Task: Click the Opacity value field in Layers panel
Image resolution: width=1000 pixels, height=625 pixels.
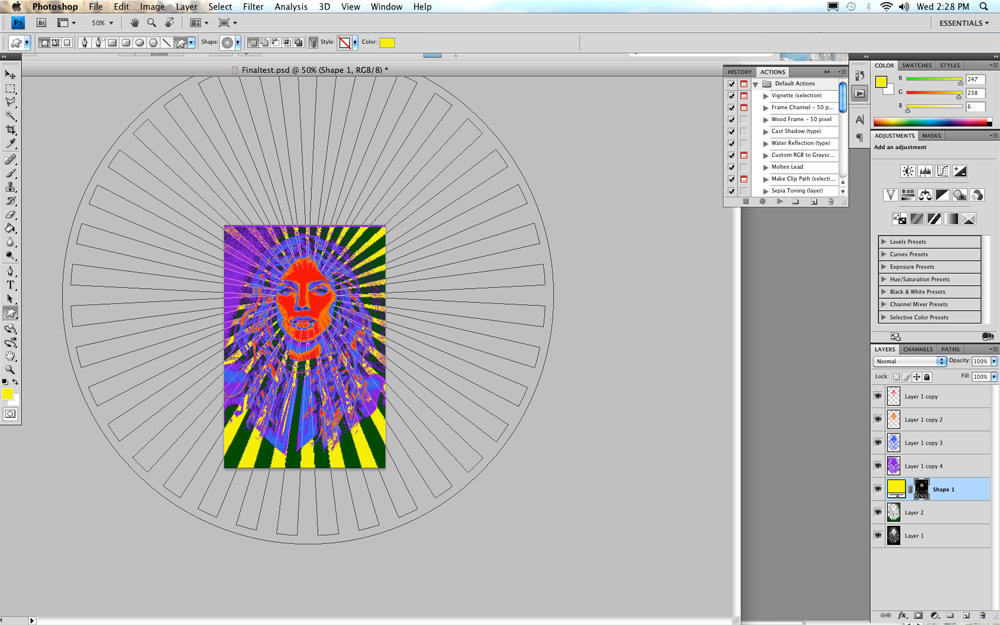Action: click(980, 361)
